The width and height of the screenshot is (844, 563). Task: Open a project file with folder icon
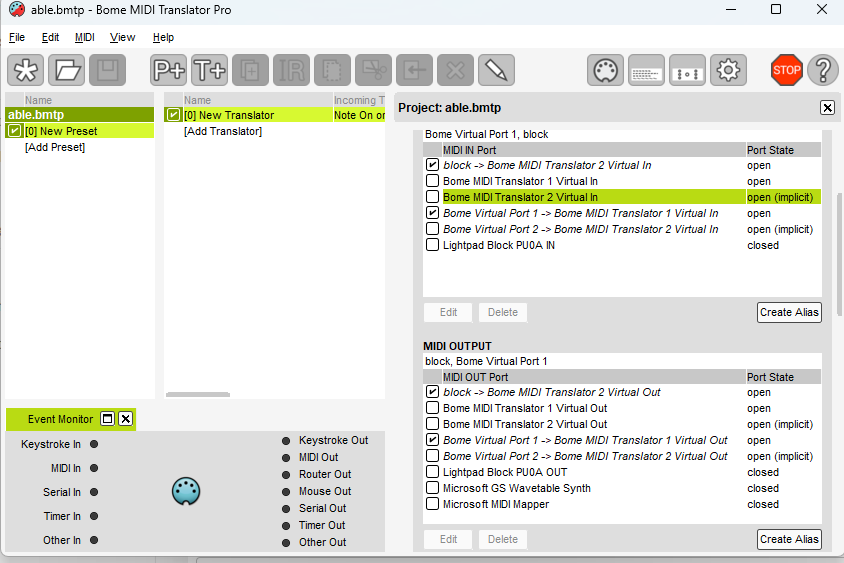(x=66, y=70)
